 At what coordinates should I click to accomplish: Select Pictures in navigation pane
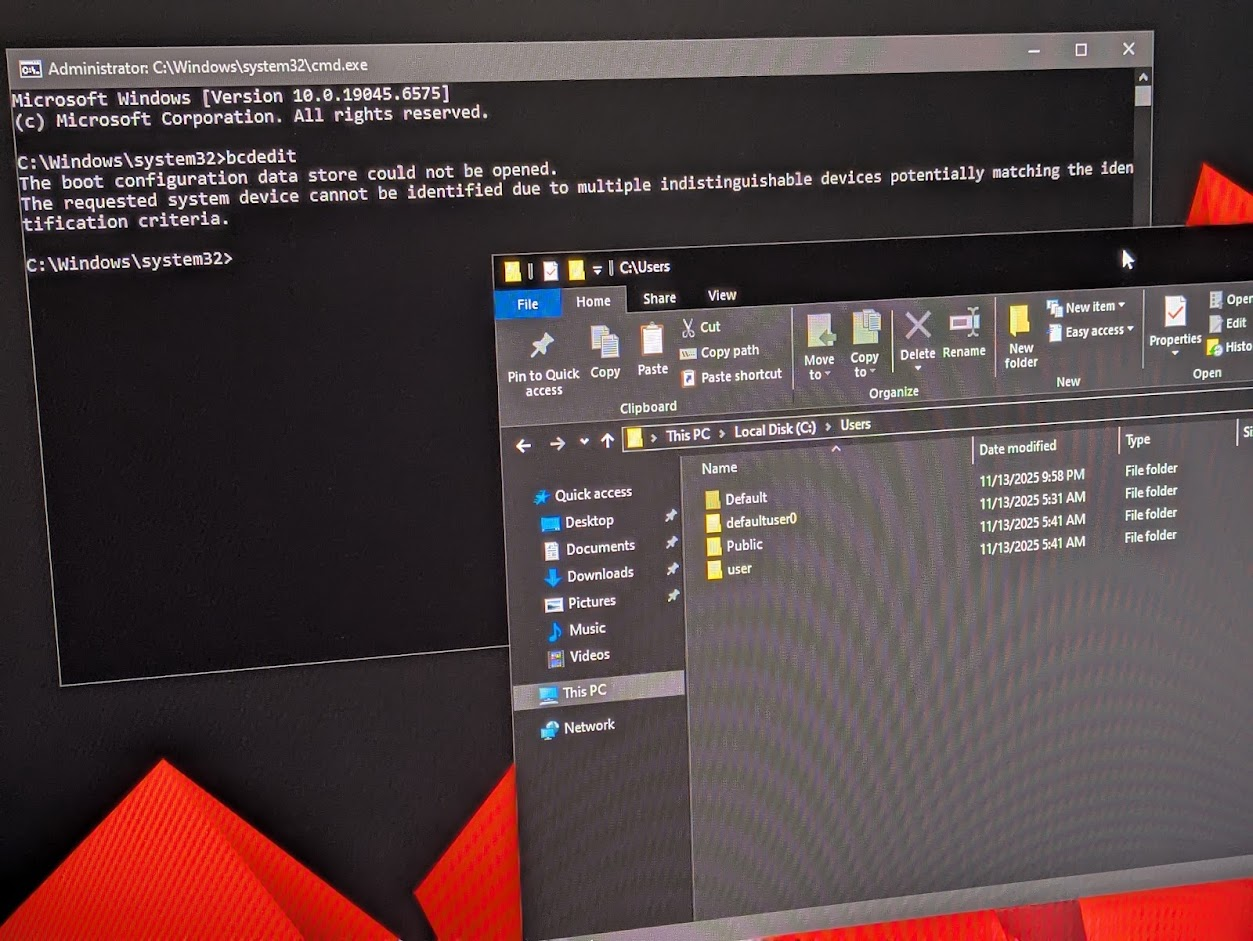(592, 602)
